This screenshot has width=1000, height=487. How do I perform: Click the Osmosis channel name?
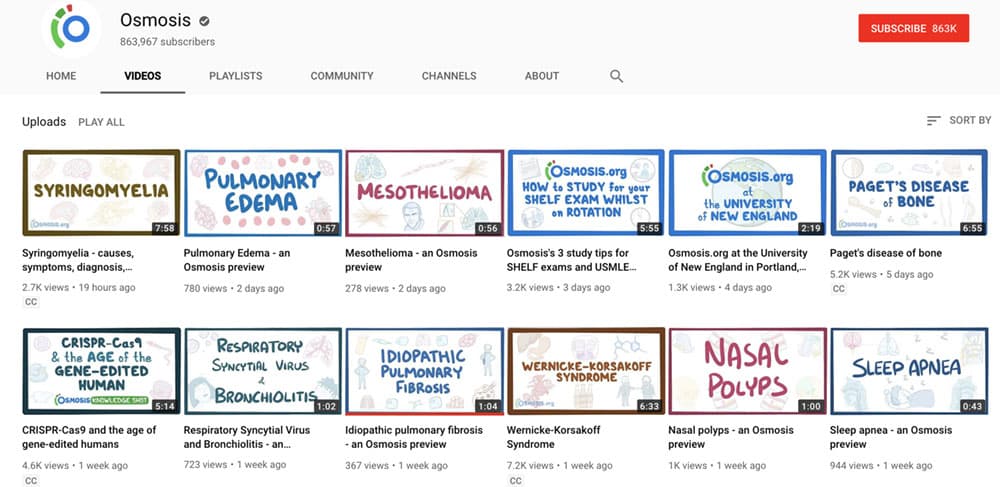155,20
